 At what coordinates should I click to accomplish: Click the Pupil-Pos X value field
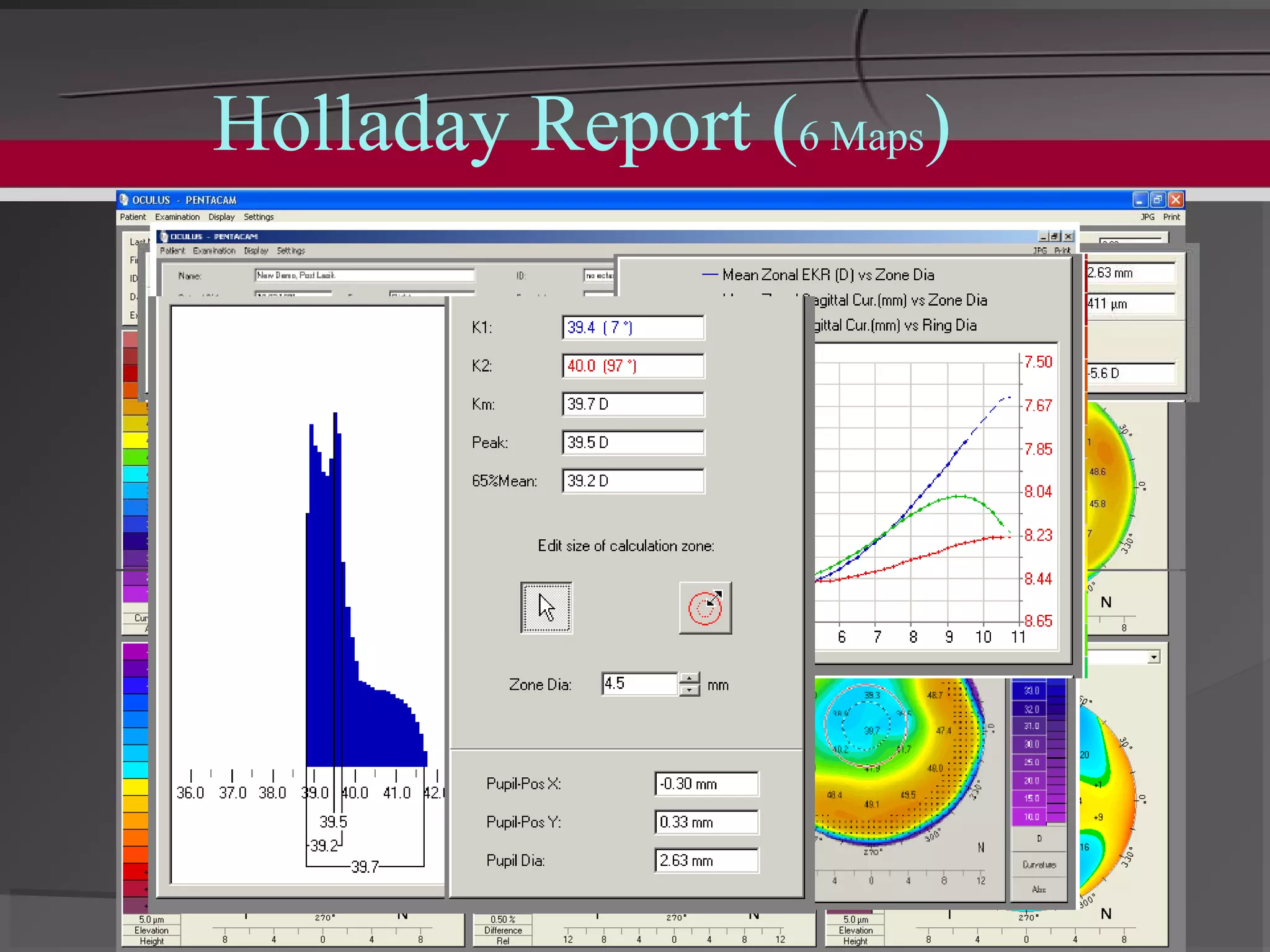click(706, 784)
